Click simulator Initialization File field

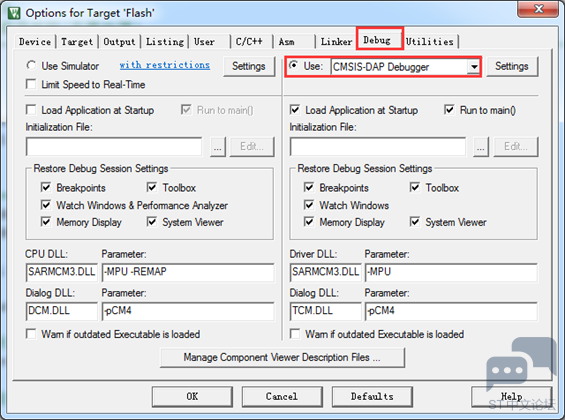pos(114,147)
